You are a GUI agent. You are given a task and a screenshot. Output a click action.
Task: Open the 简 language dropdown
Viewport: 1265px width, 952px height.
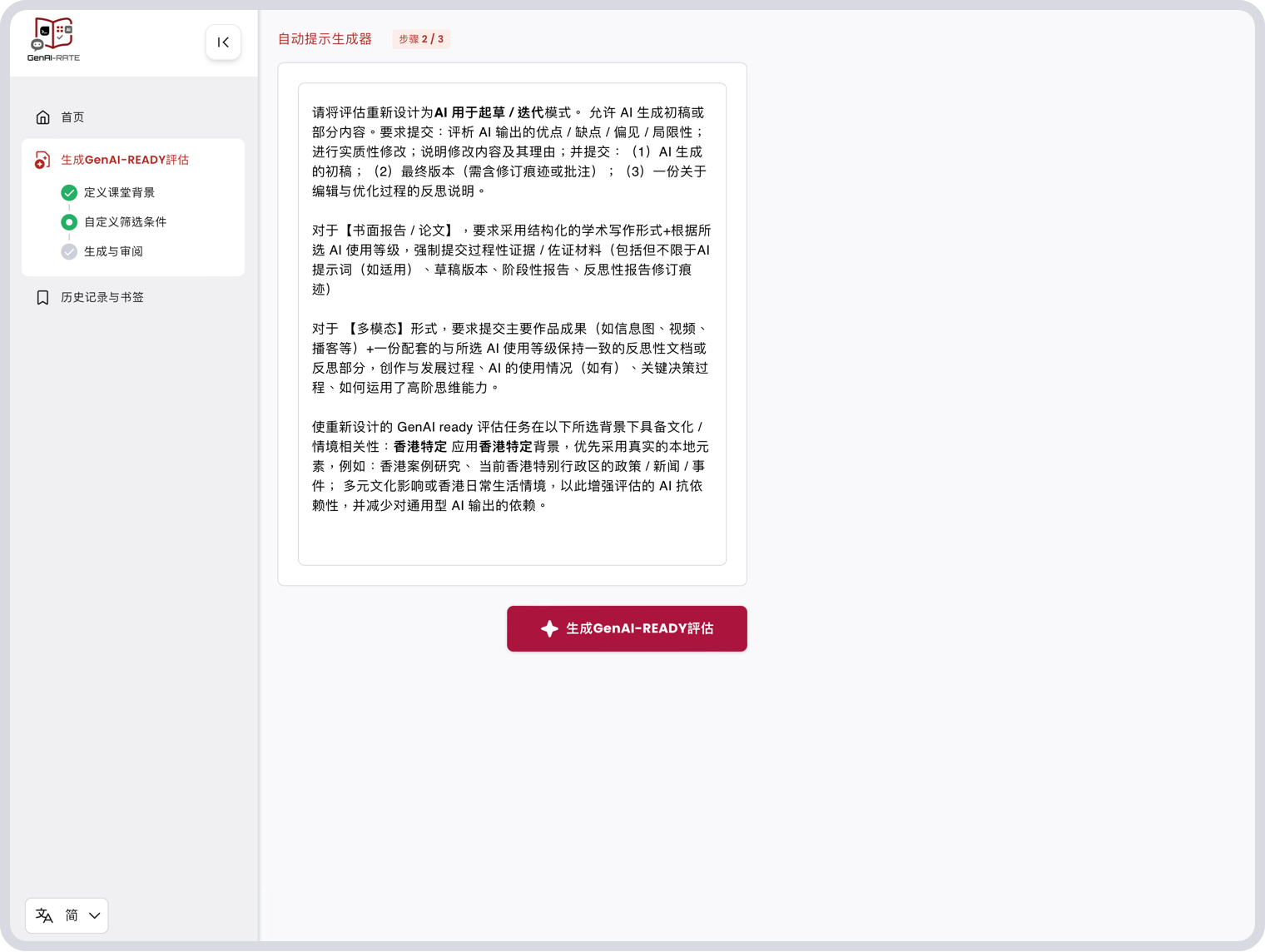pyautogui.click(x=67, y=915)
